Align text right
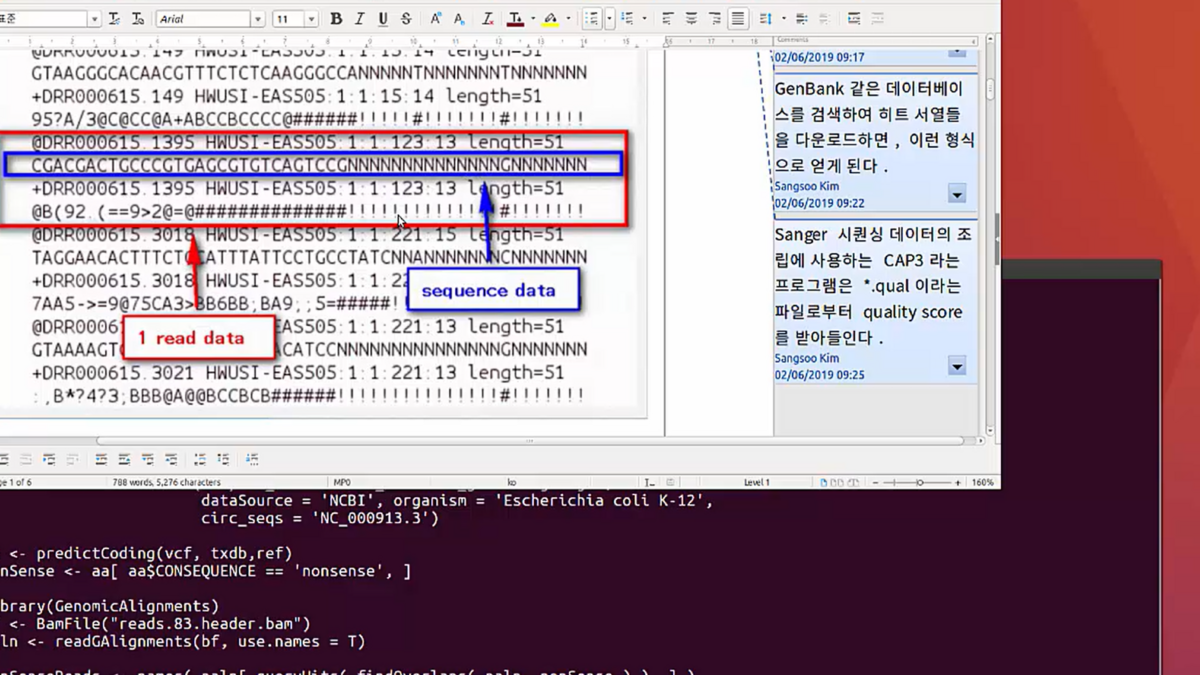 click(x=714, y=19)
